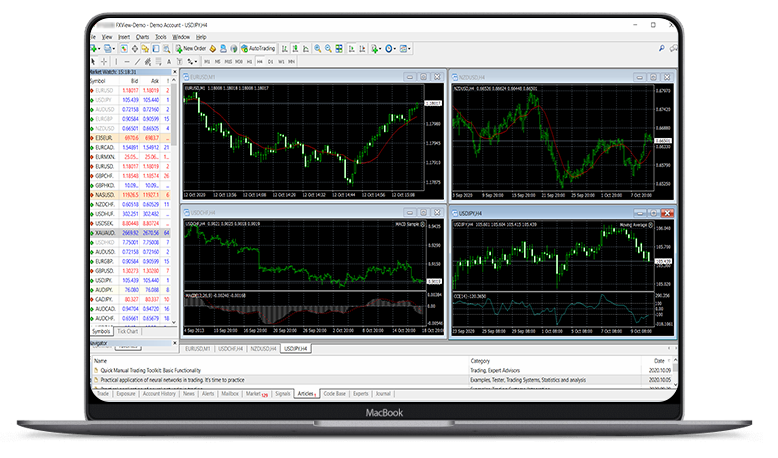Sort articles by Category column header
Viewport: 778px width, 458px height.
[x=480, y=361]
